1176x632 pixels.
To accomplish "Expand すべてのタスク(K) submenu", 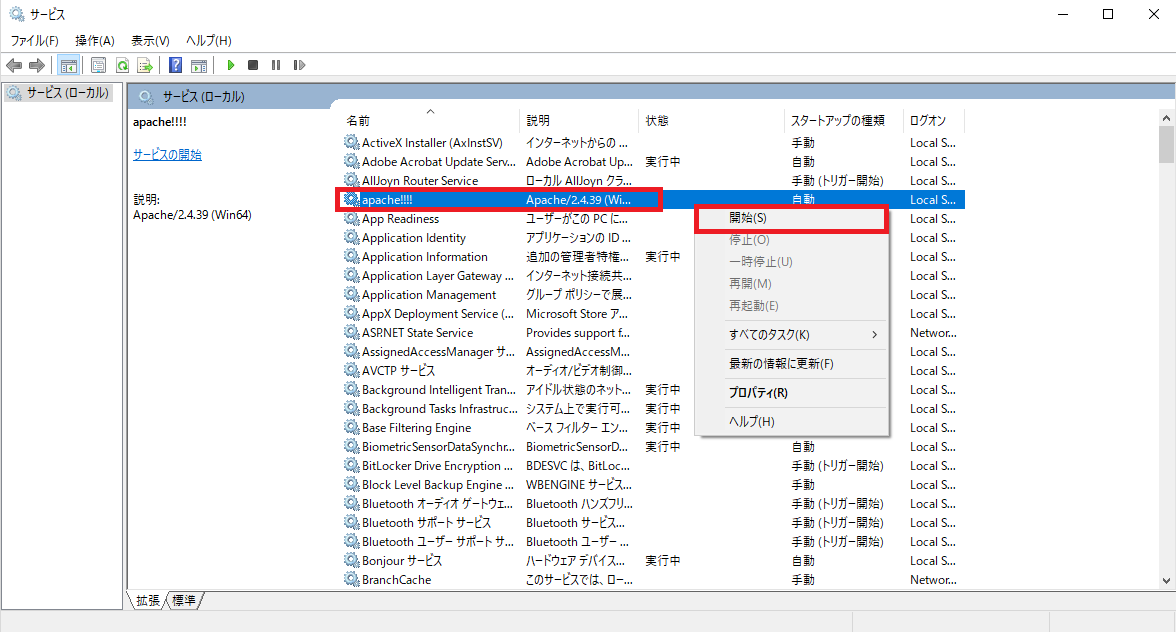I will (x=790, y=334).
